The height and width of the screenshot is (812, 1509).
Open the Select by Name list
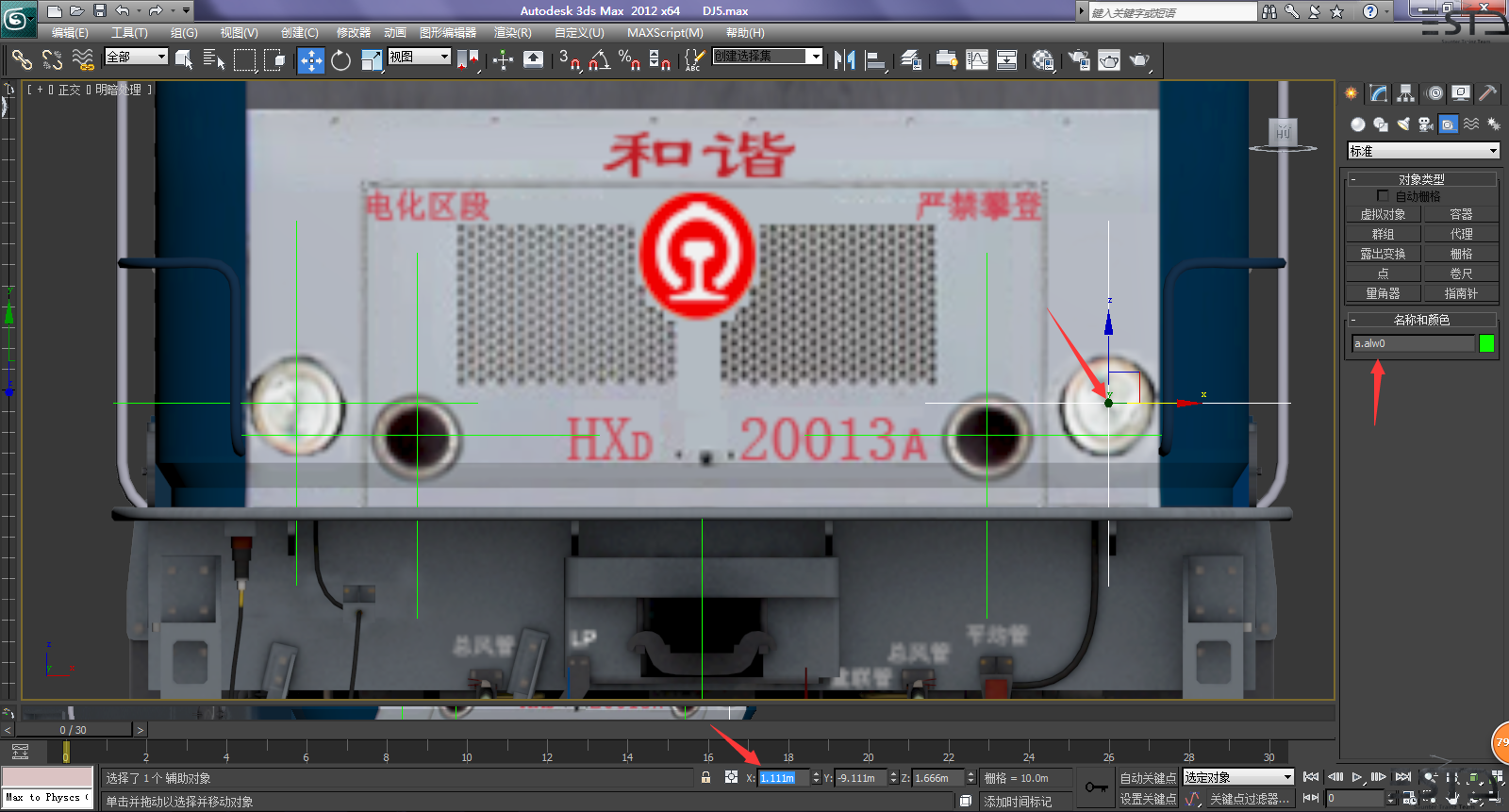pos(214,59)
